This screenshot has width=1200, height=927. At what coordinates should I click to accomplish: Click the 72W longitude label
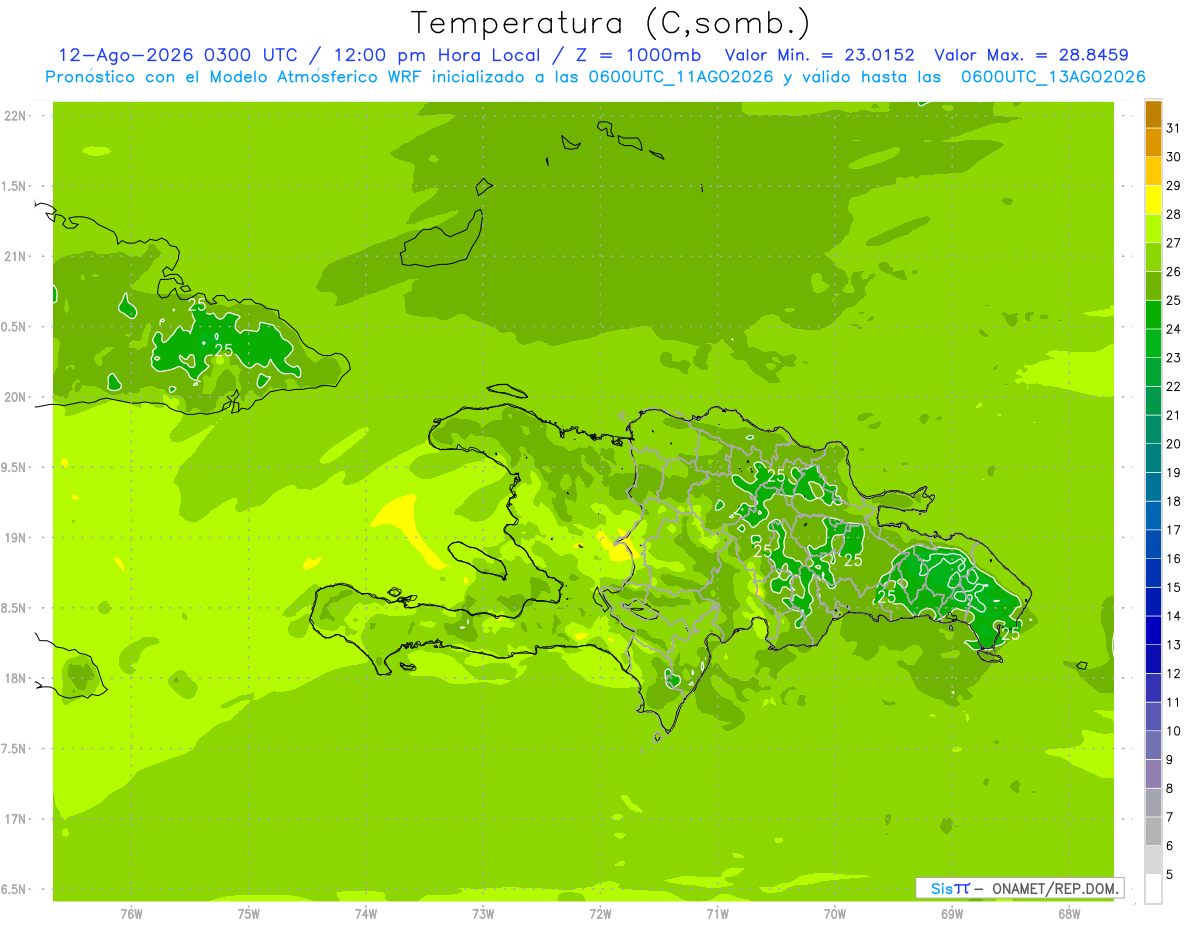(x=601, y=914)
